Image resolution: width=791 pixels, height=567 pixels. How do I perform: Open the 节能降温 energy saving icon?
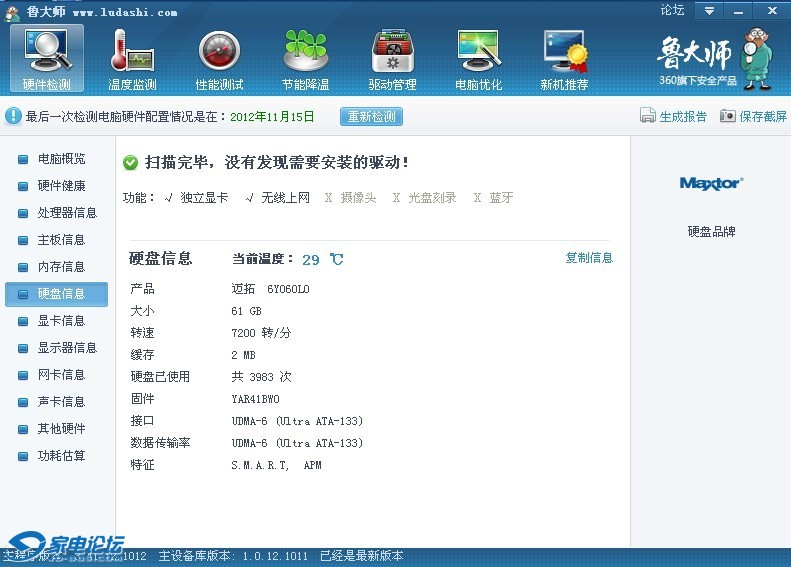(305, 52)
